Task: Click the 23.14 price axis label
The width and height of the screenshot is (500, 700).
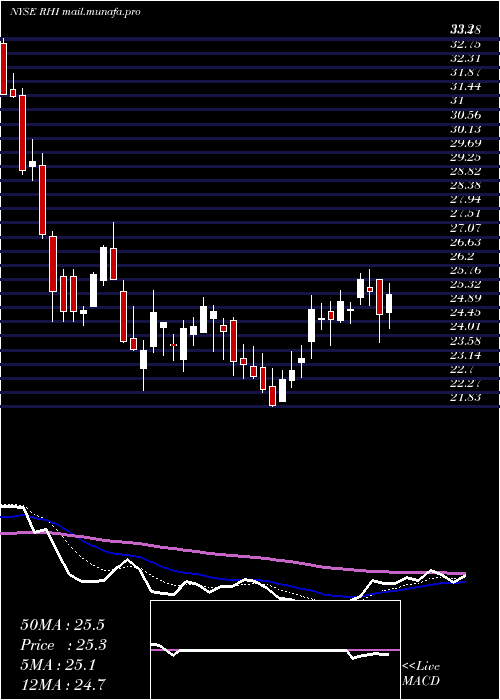Action: click(465, 355)
